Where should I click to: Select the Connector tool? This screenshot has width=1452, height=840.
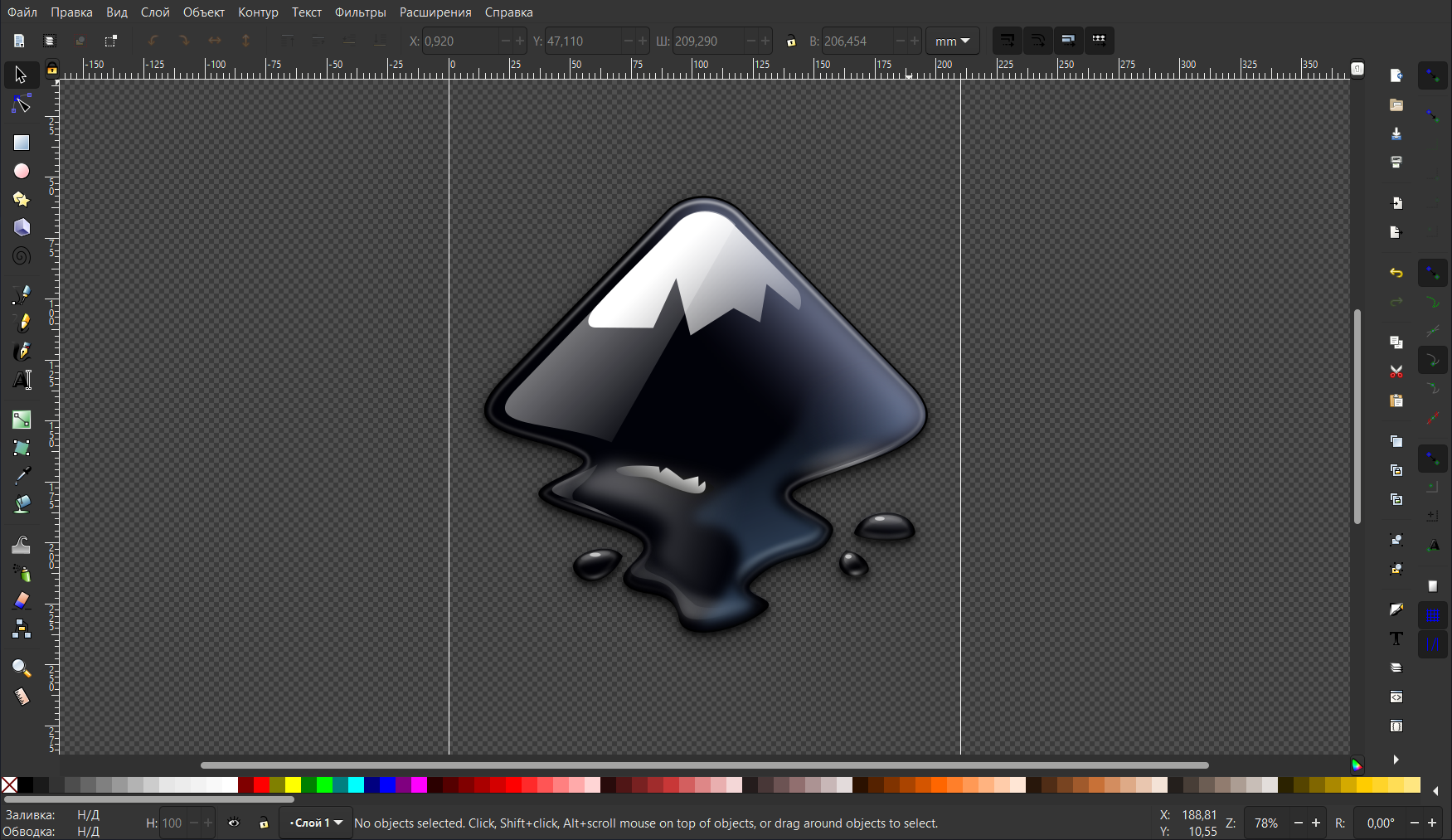tap(22, 629)
